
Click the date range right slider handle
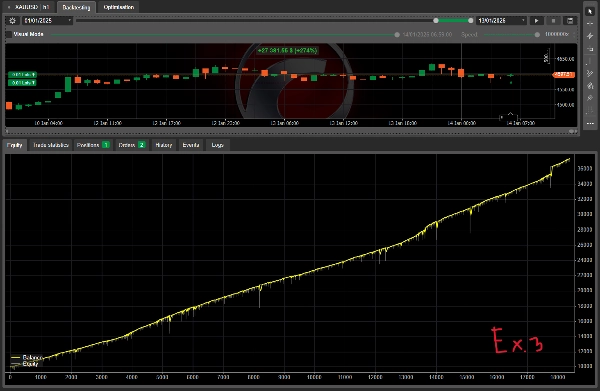470,21
